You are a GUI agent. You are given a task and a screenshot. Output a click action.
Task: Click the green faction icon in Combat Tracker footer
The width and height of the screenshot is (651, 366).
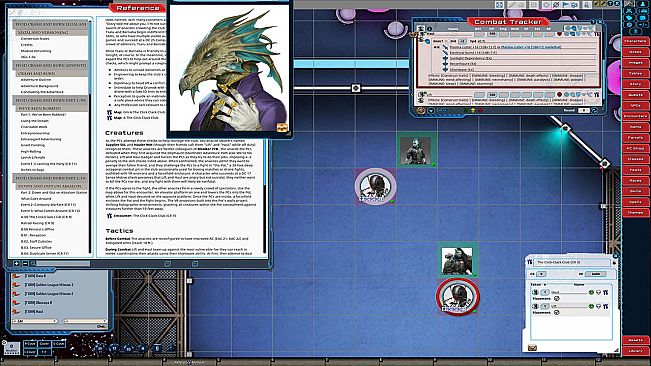466,110
